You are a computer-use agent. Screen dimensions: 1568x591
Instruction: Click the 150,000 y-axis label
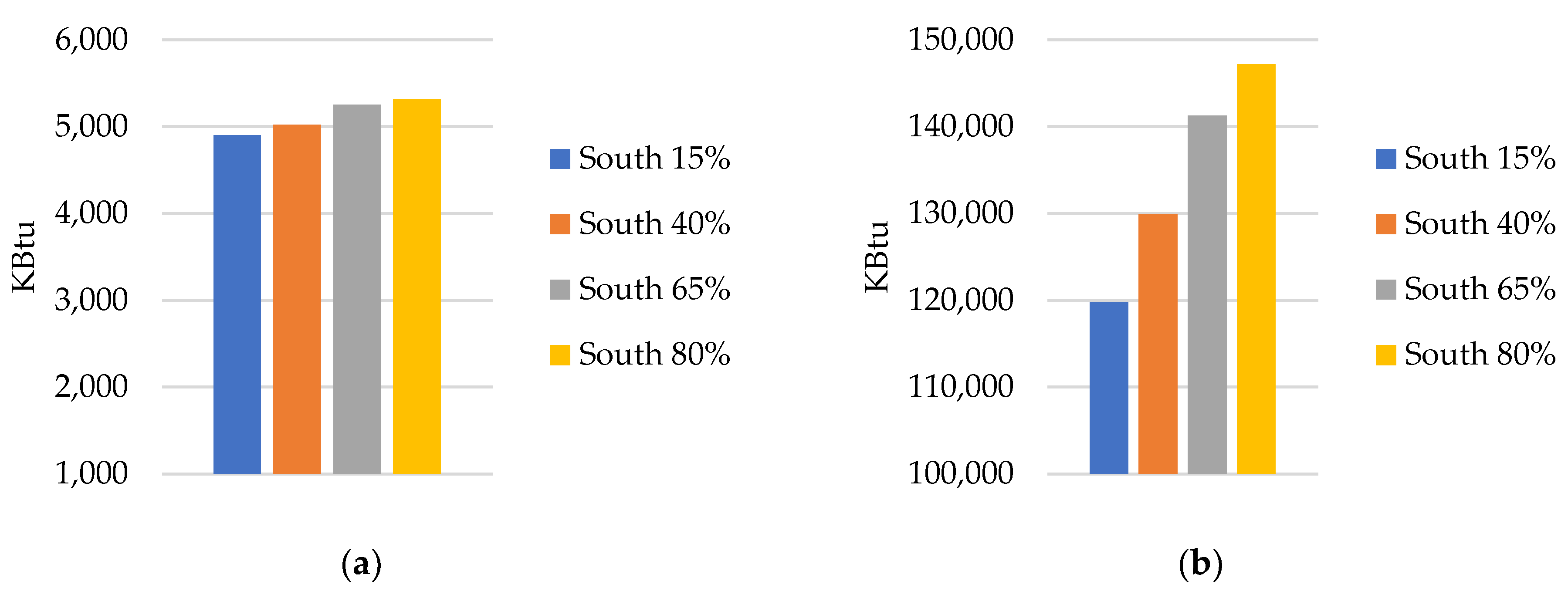pos(961,40)
